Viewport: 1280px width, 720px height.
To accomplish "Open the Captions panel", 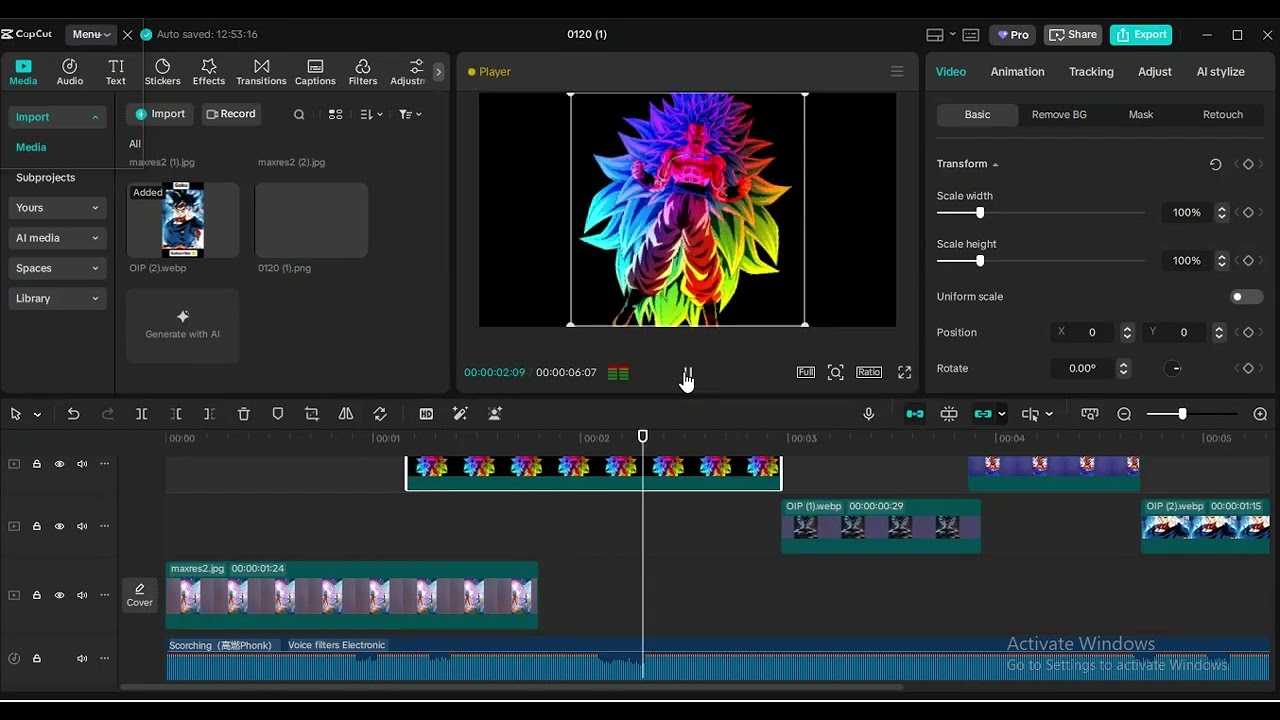I will point(315,72).
